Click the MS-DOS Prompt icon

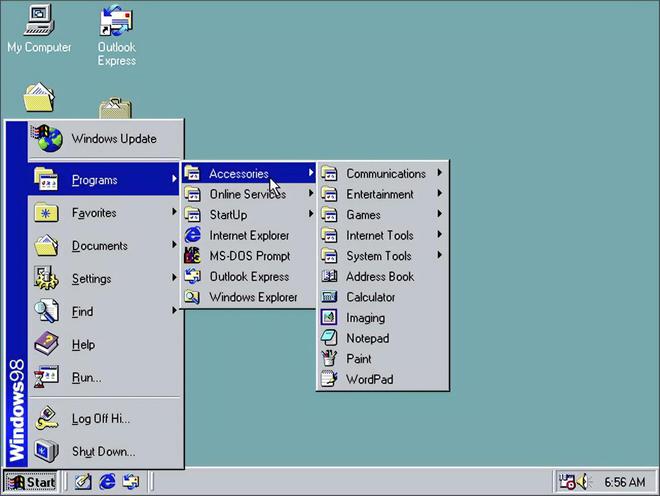(x=193, y=256)
